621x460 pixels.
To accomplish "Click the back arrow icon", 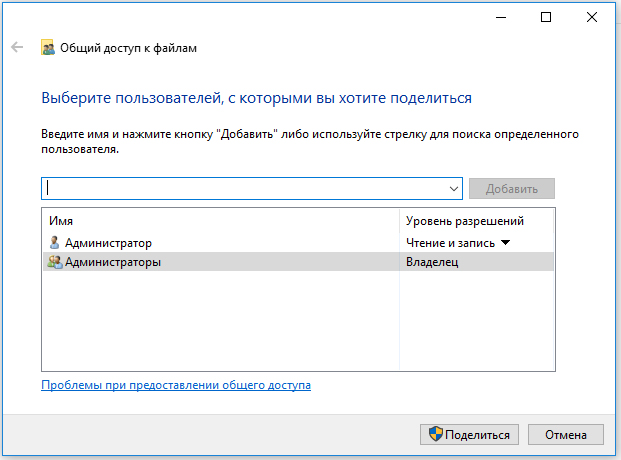I will 17,48.
